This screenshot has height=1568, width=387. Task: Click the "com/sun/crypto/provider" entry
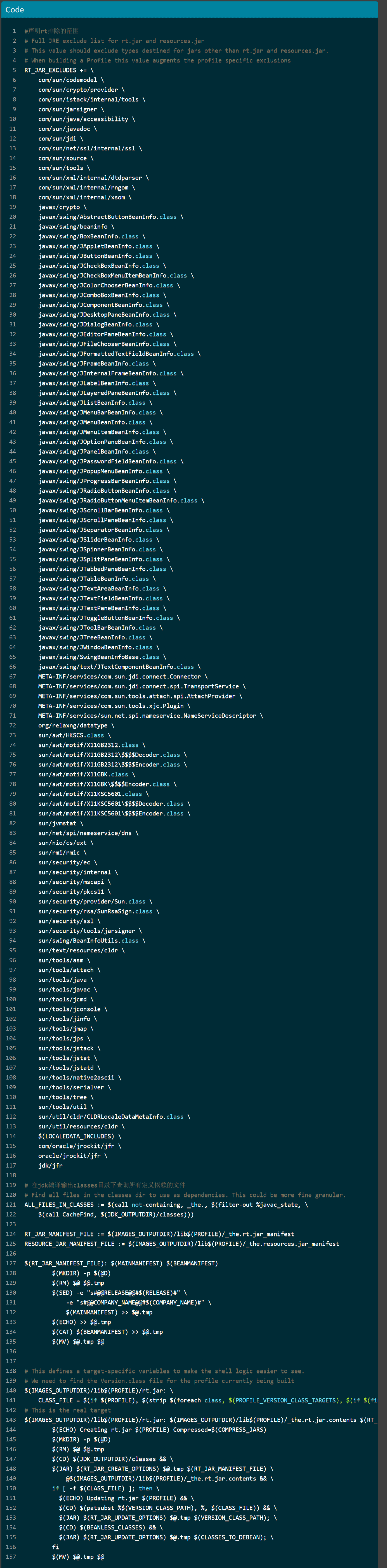[x=81, y=89]
